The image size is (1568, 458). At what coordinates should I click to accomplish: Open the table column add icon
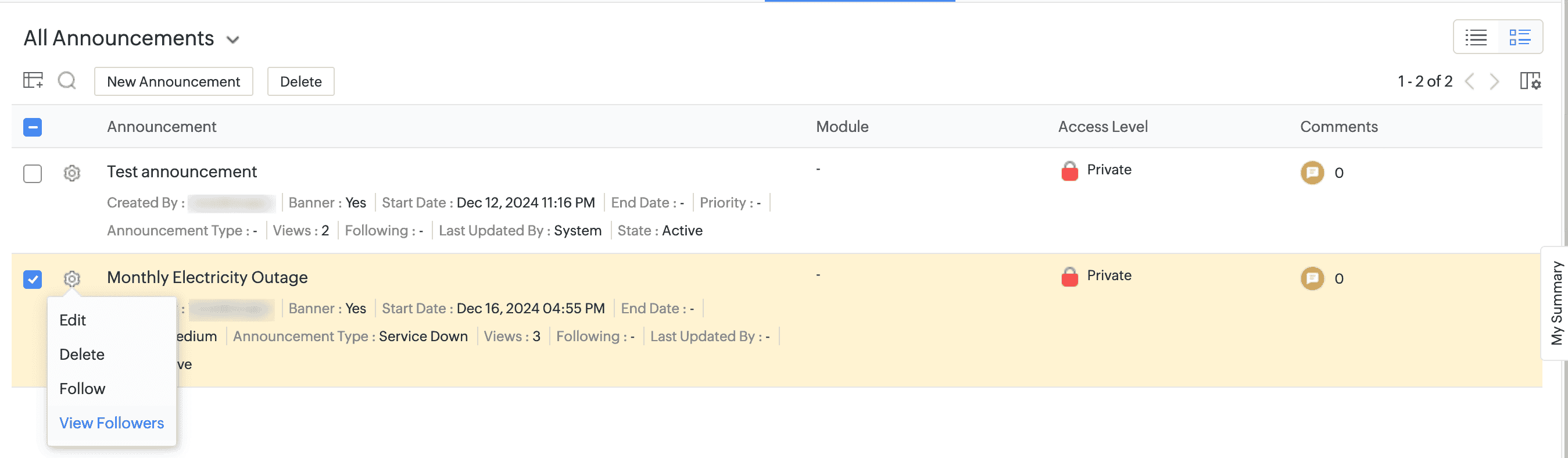[x=33, y=80]
